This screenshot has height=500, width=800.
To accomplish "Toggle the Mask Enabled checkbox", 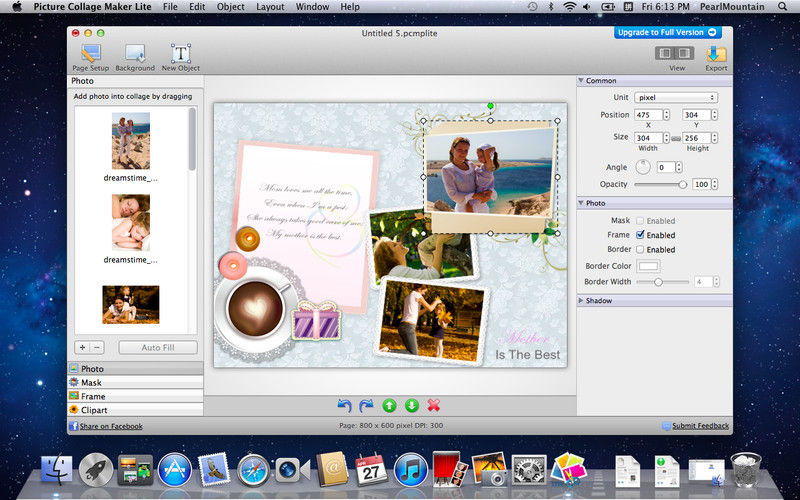I will pos(640,221).
